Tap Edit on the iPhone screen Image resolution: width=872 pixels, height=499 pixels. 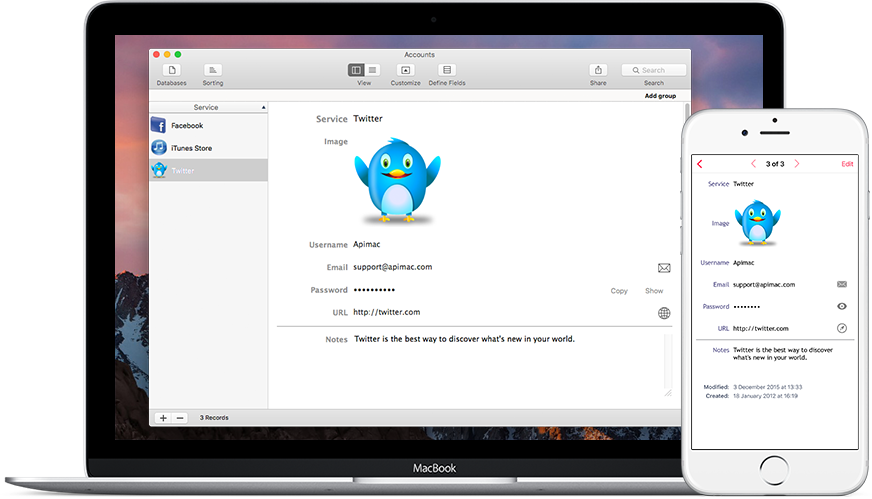coord(847,164)
